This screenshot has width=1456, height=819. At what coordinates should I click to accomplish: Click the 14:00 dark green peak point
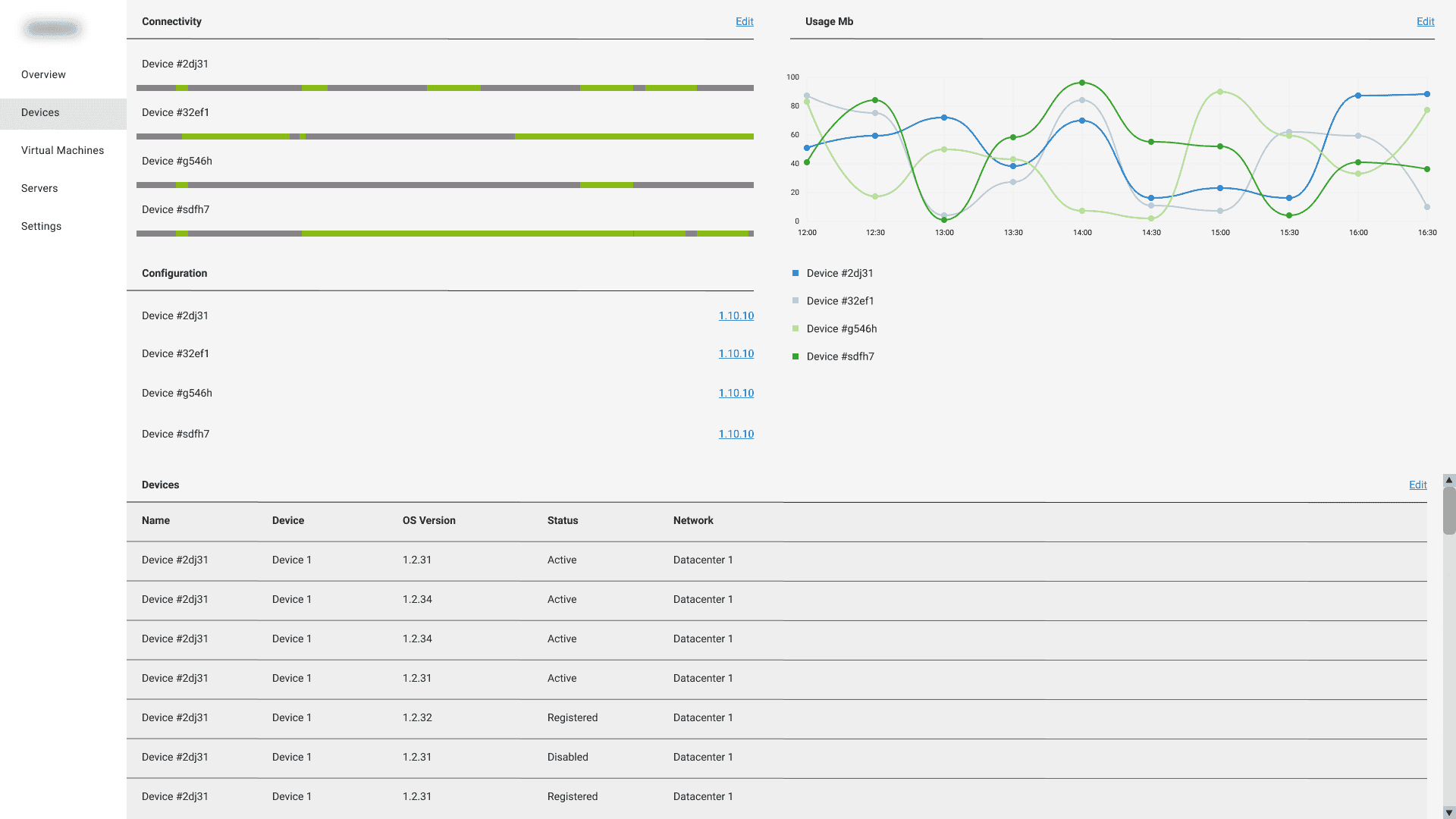pyautogui.click(x=1082, y=83)
